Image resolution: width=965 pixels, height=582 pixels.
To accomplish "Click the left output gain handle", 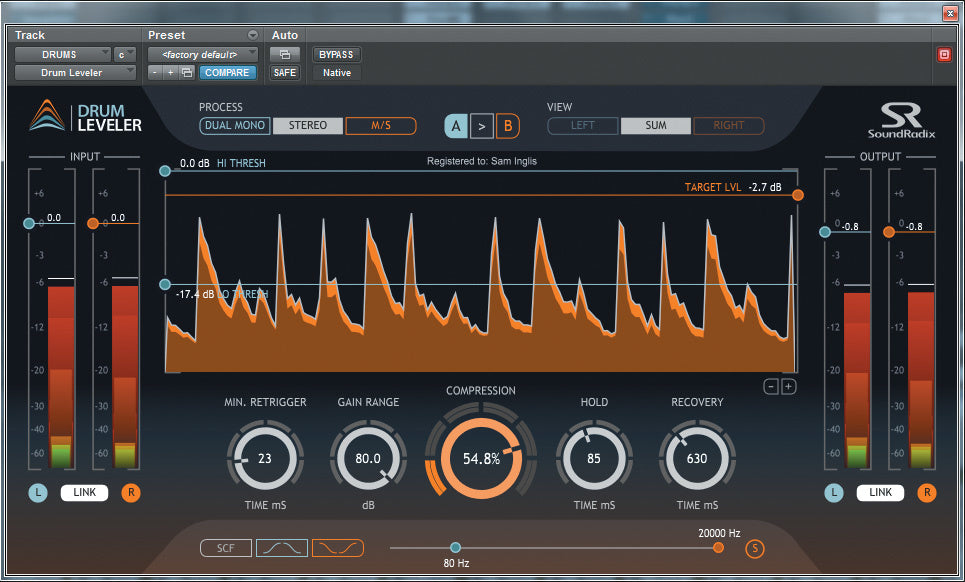I will [825, 232].
